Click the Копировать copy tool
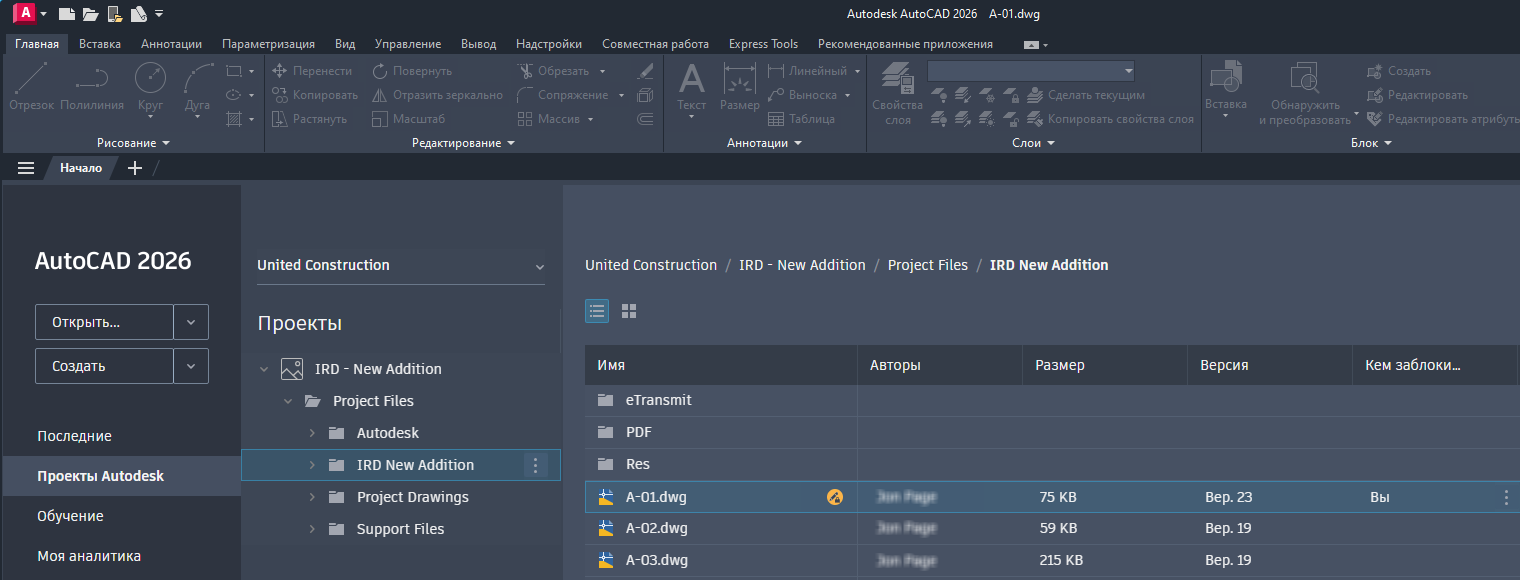The width and height of the screenshot is (1520, 580). [314, 95]
